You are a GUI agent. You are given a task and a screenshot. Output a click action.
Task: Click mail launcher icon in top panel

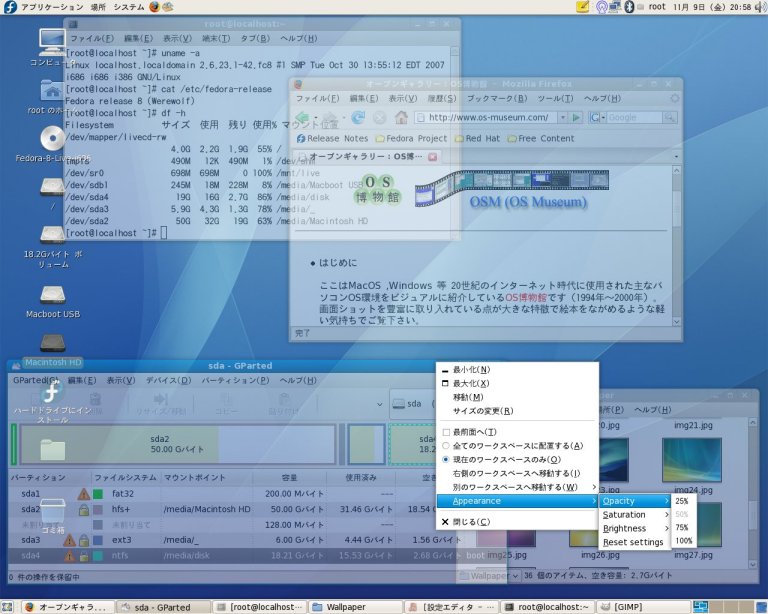click(x=168, y=7)
